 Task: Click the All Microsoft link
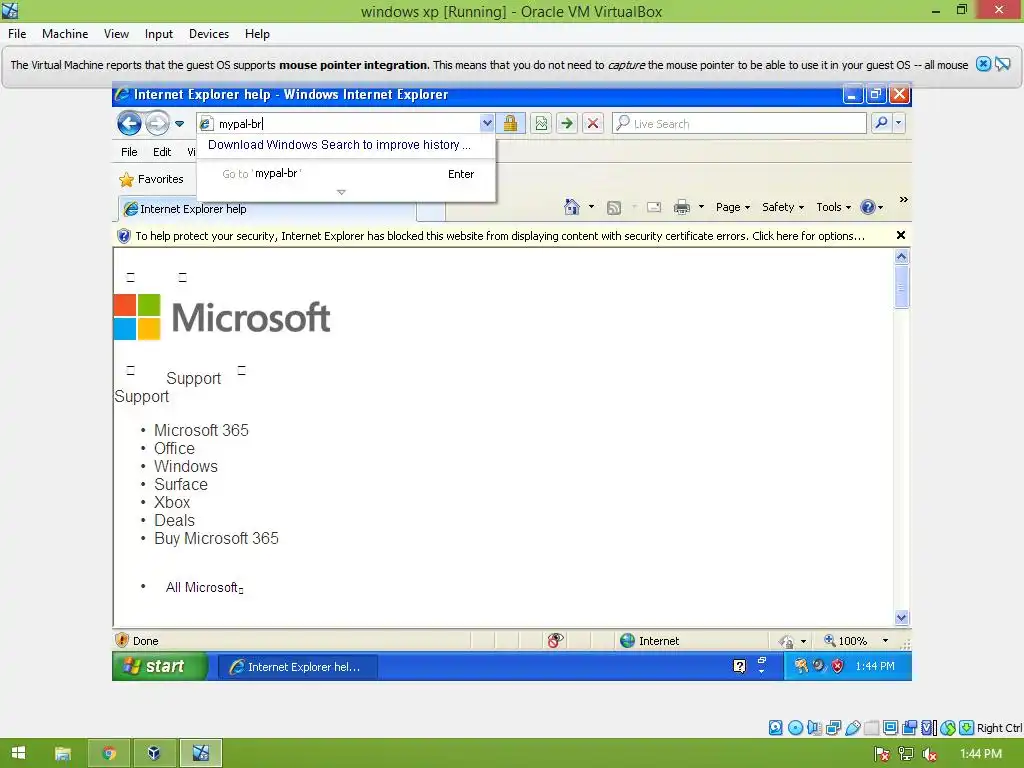tap(202, 587)
